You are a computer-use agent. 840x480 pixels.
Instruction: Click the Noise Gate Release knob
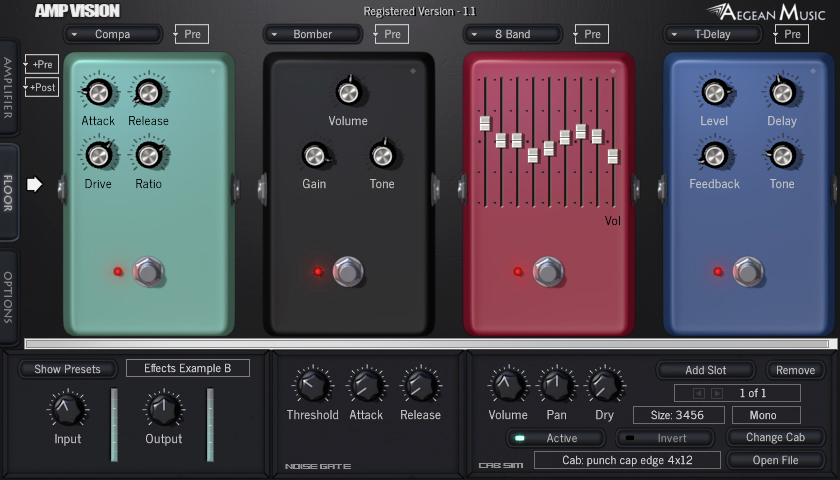[x=421, y=385]
